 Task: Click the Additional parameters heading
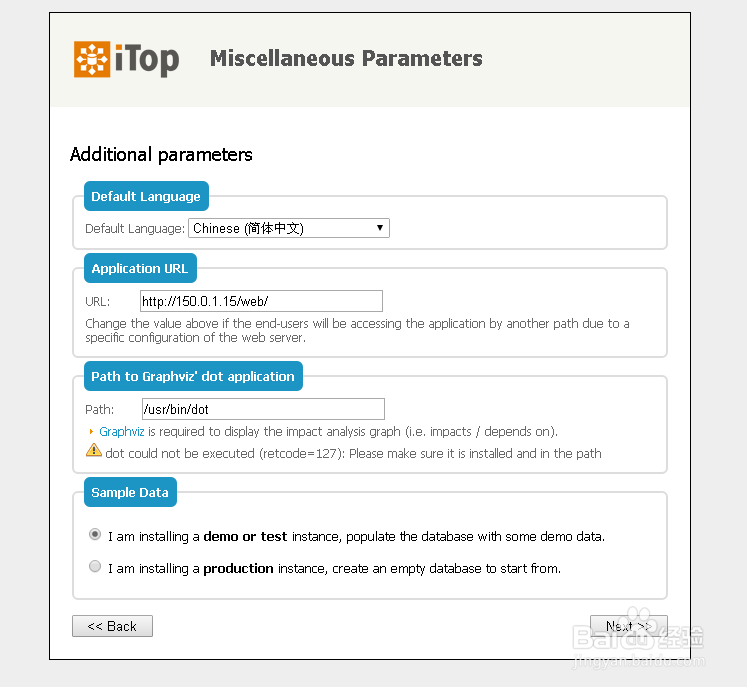click(161, 155)
